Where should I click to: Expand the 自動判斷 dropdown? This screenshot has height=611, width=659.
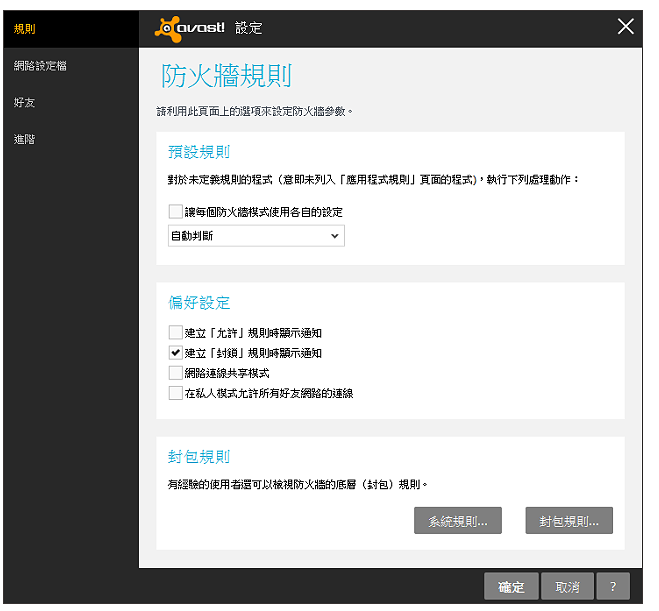(x=256, y=236)
